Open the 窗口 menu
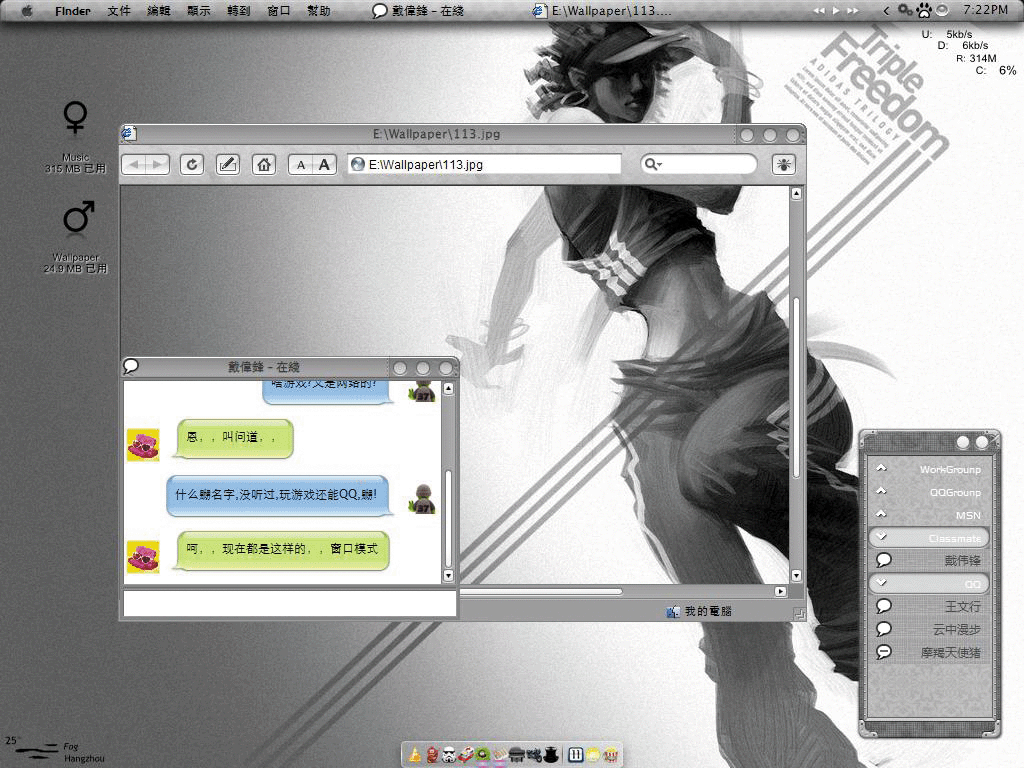The width and height of the screenshot is (1024, 768). [279, 11]
